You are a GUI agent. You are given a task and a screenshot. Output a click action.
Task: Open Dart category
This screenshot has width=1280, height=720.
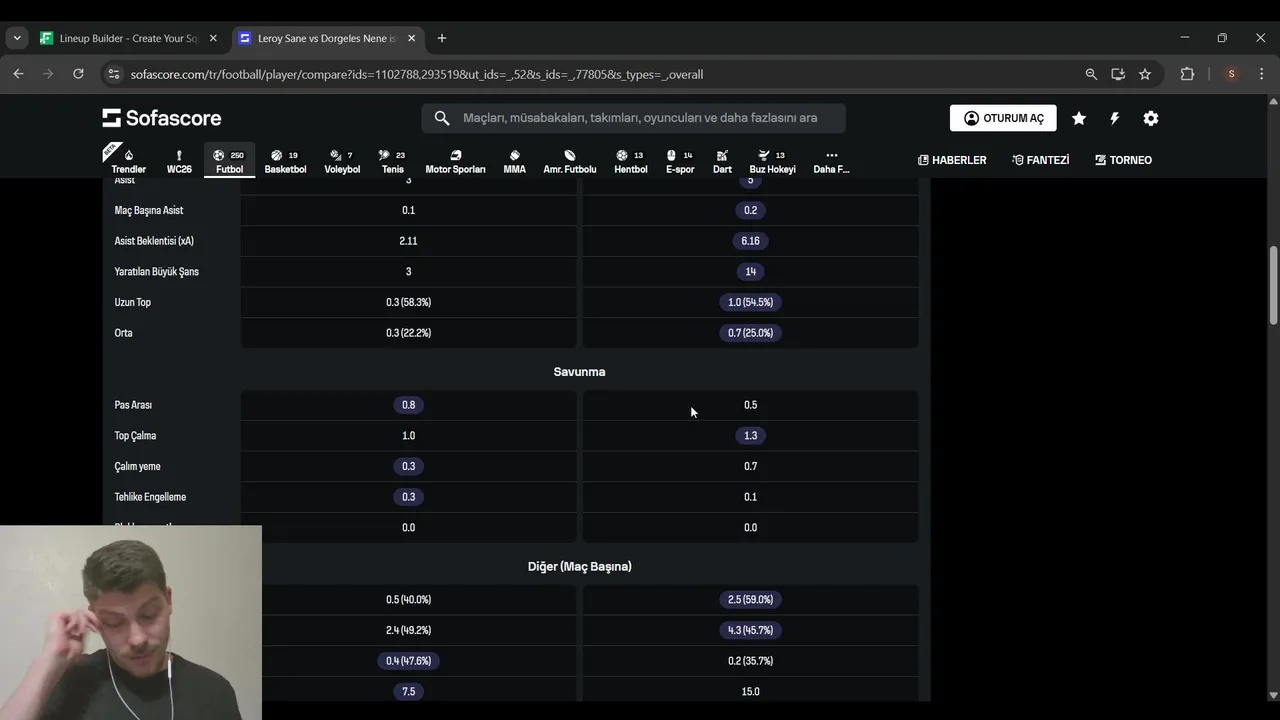[x=722, y=160]
